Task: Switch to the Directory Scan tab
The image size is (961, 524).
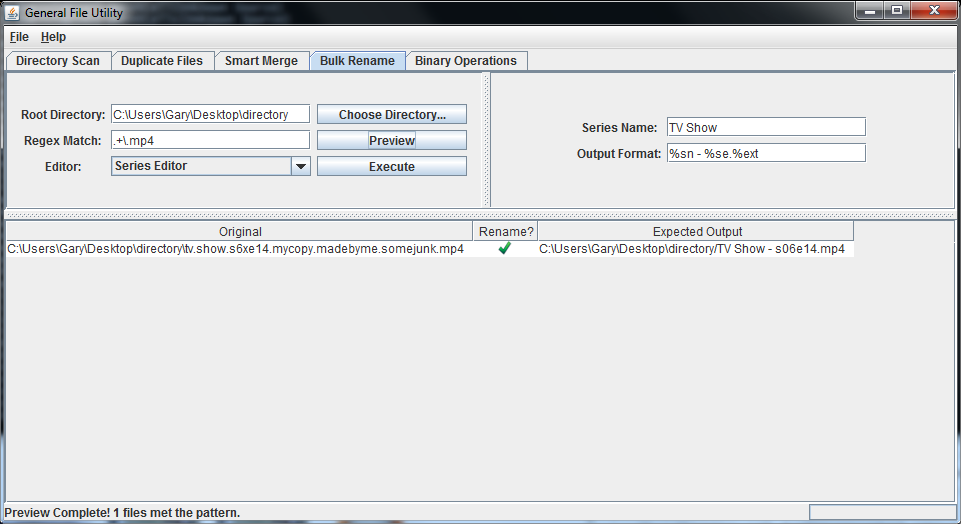Action: click(x=58, y=61)
